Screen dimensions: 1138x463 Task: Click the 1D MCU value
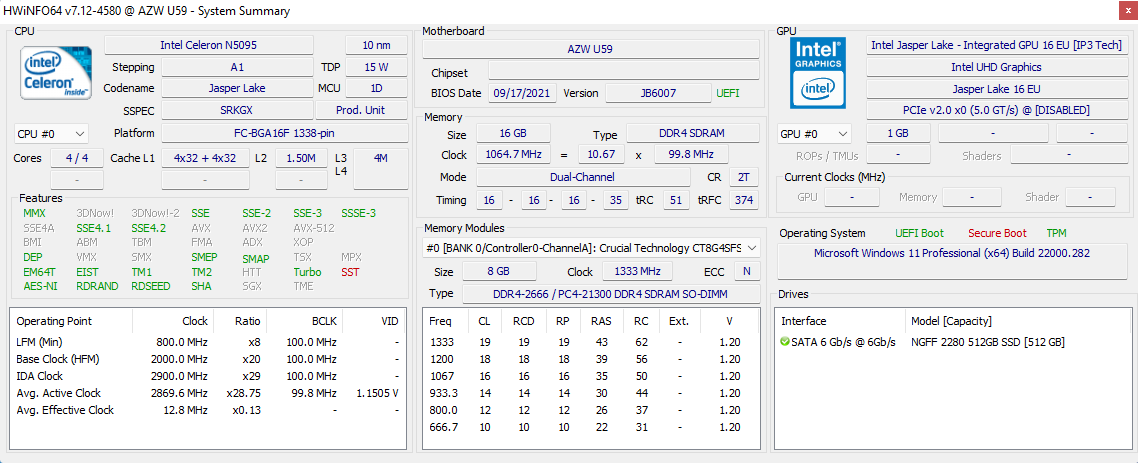[376, 88]
